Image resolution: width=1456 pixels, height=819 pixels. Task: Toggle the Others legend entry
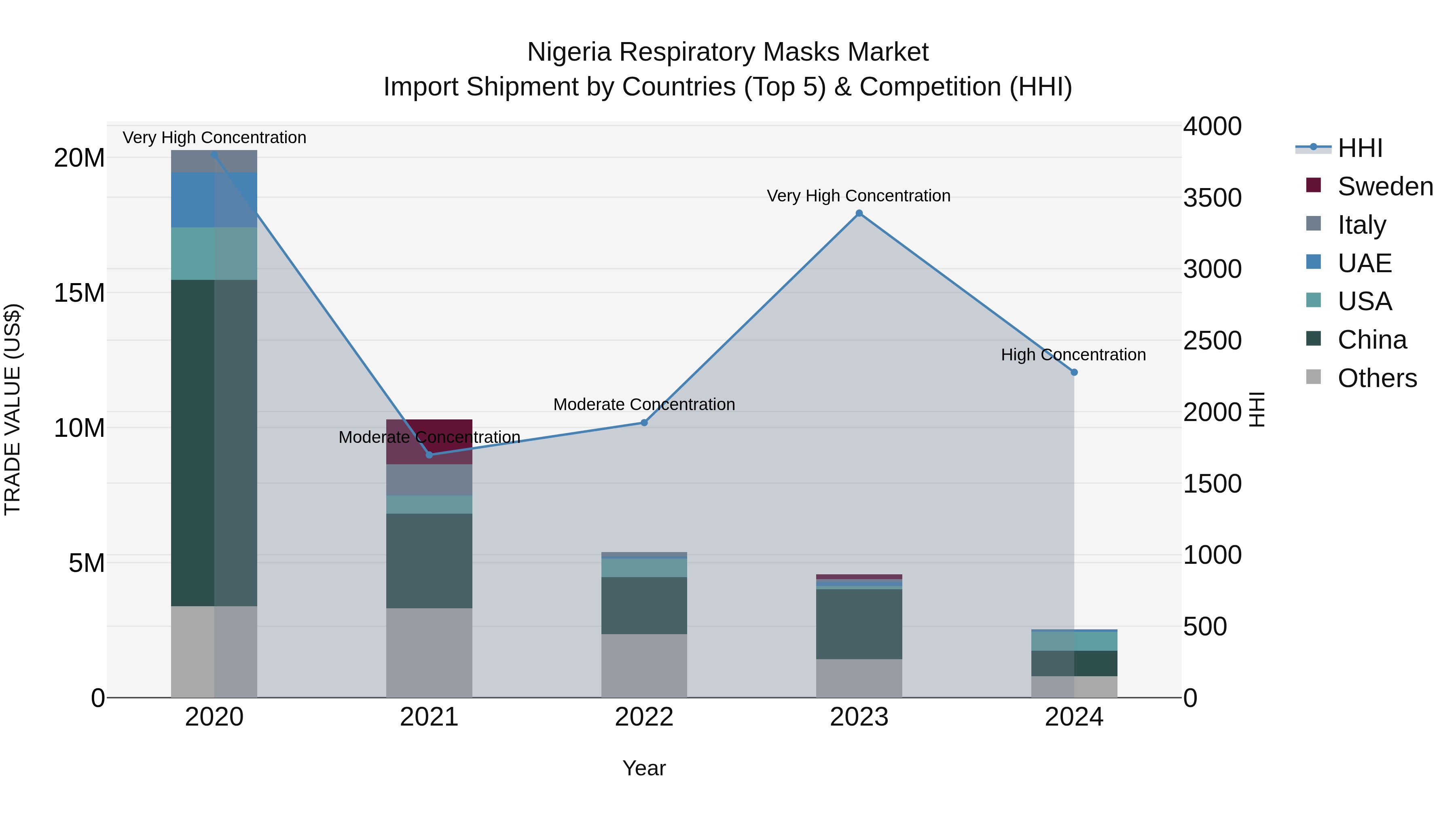pyautogui.click(x=1361, y=378)
